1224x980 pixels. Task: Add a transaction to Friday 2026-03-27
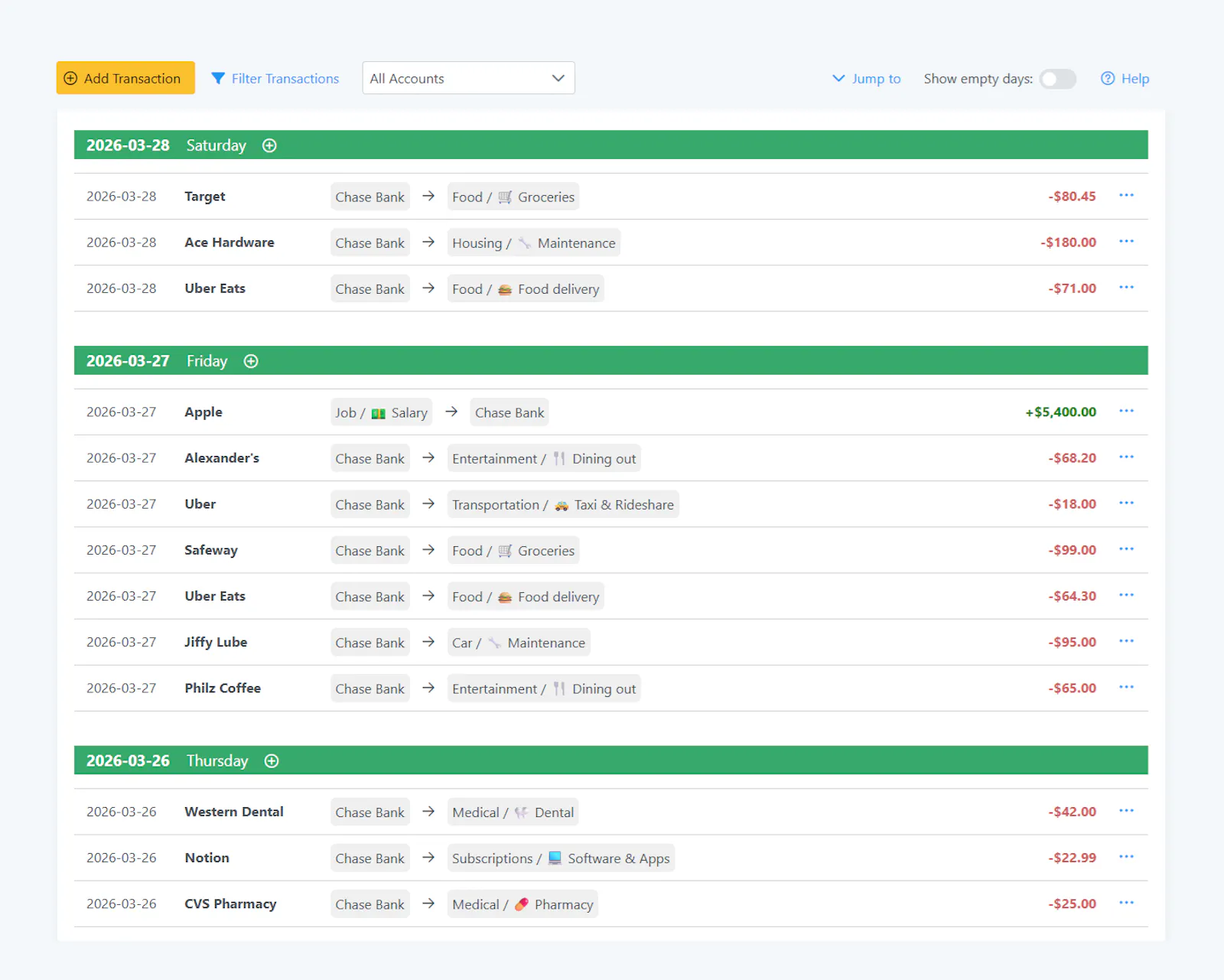(251, 361)
